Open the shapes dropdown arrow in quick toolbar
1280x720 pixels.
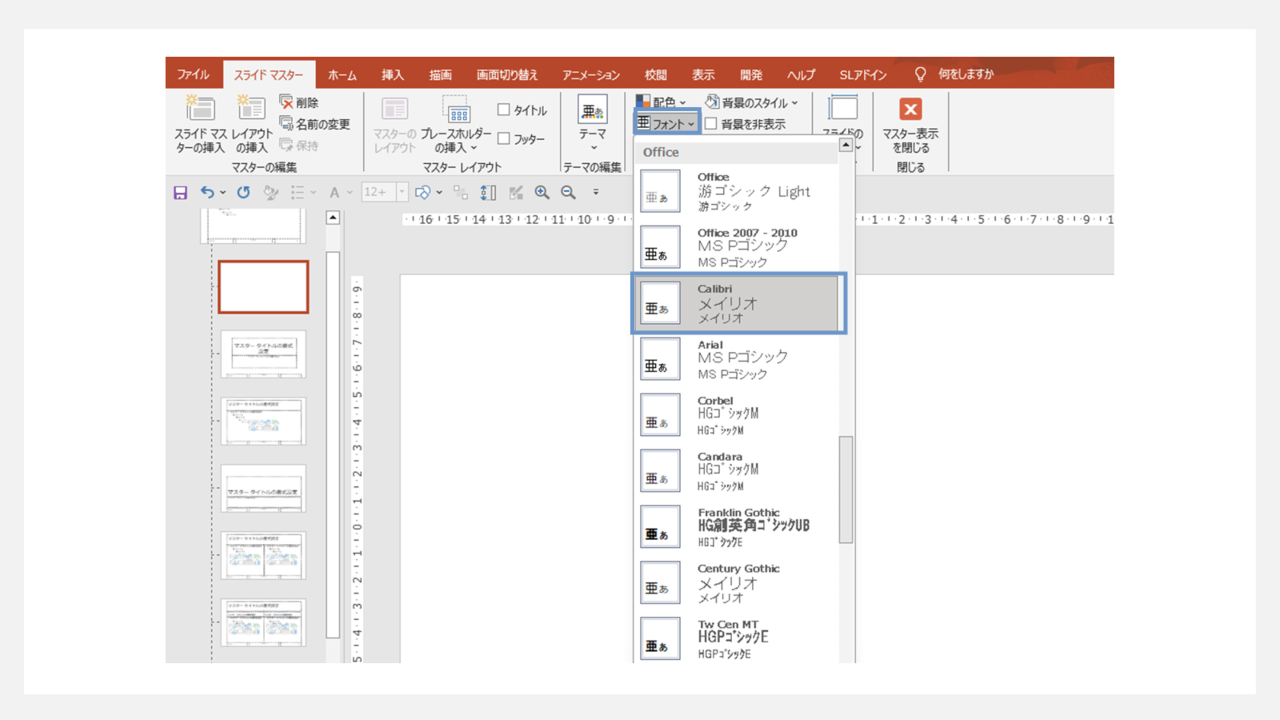[x=438, y=192]
